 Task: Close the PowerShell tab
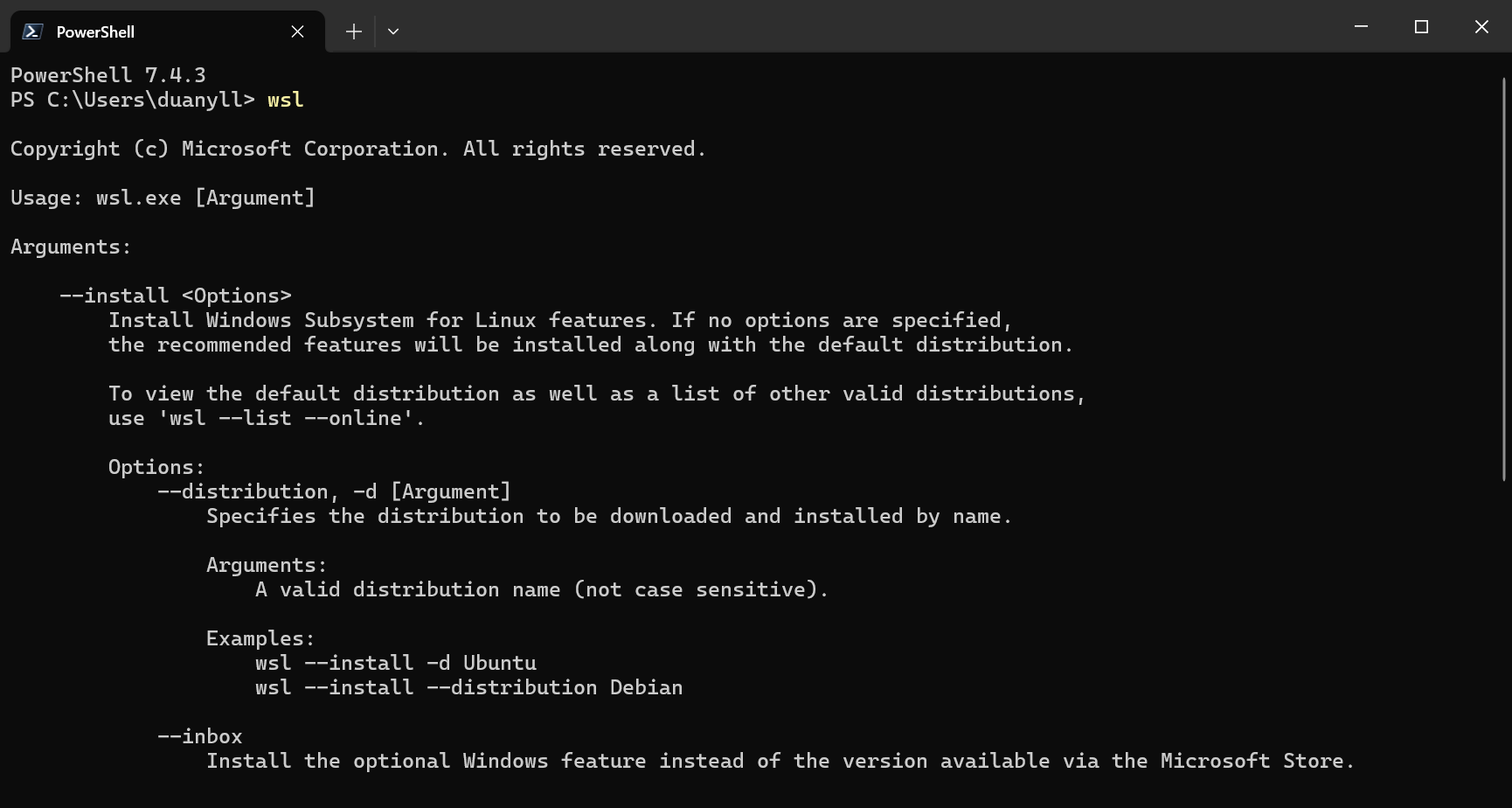click(297, 31)
